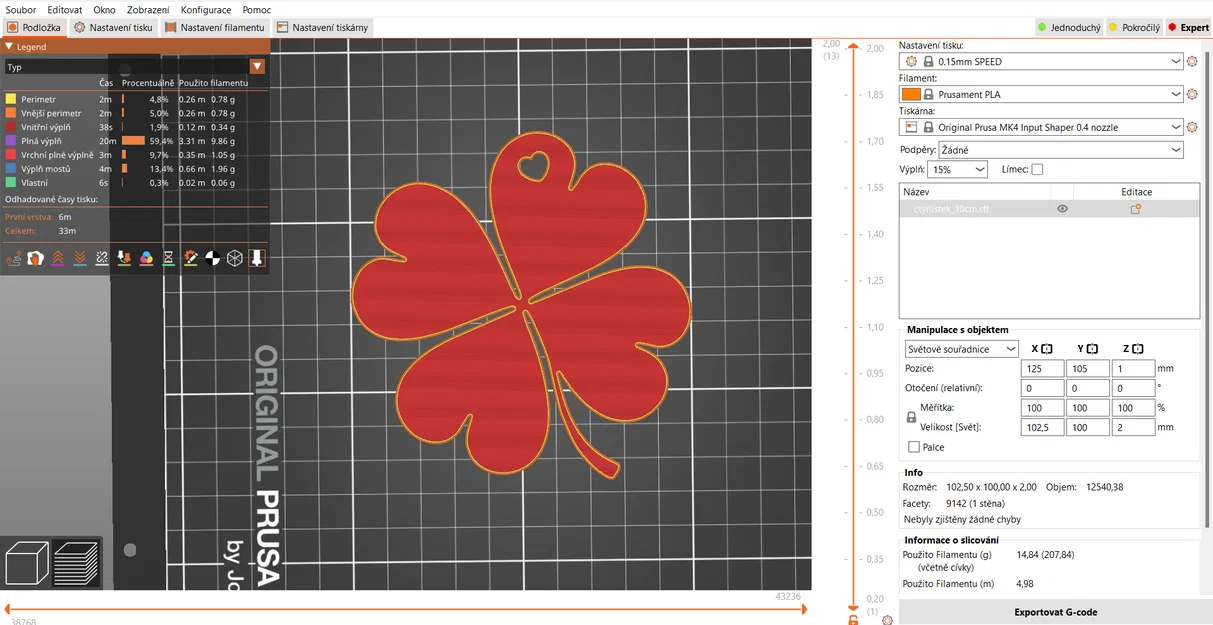Open Výplň infill 15% dropdown

(x=958, y=170)
